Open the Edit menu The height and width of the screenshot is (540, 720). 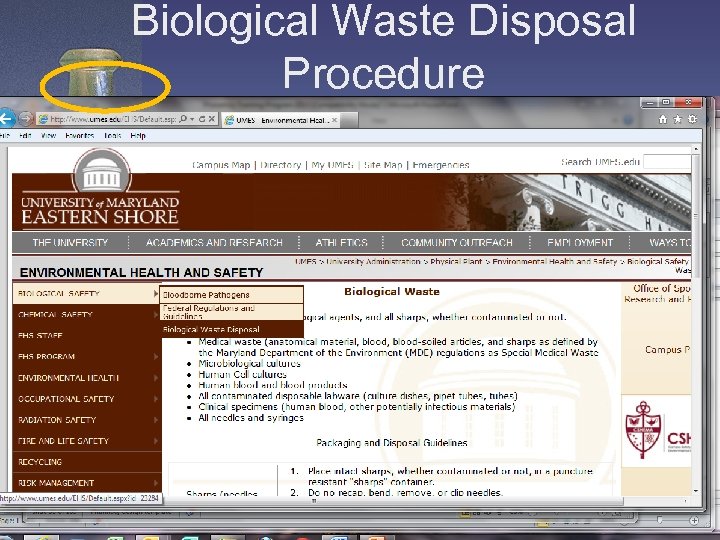[x=25, y=135]
